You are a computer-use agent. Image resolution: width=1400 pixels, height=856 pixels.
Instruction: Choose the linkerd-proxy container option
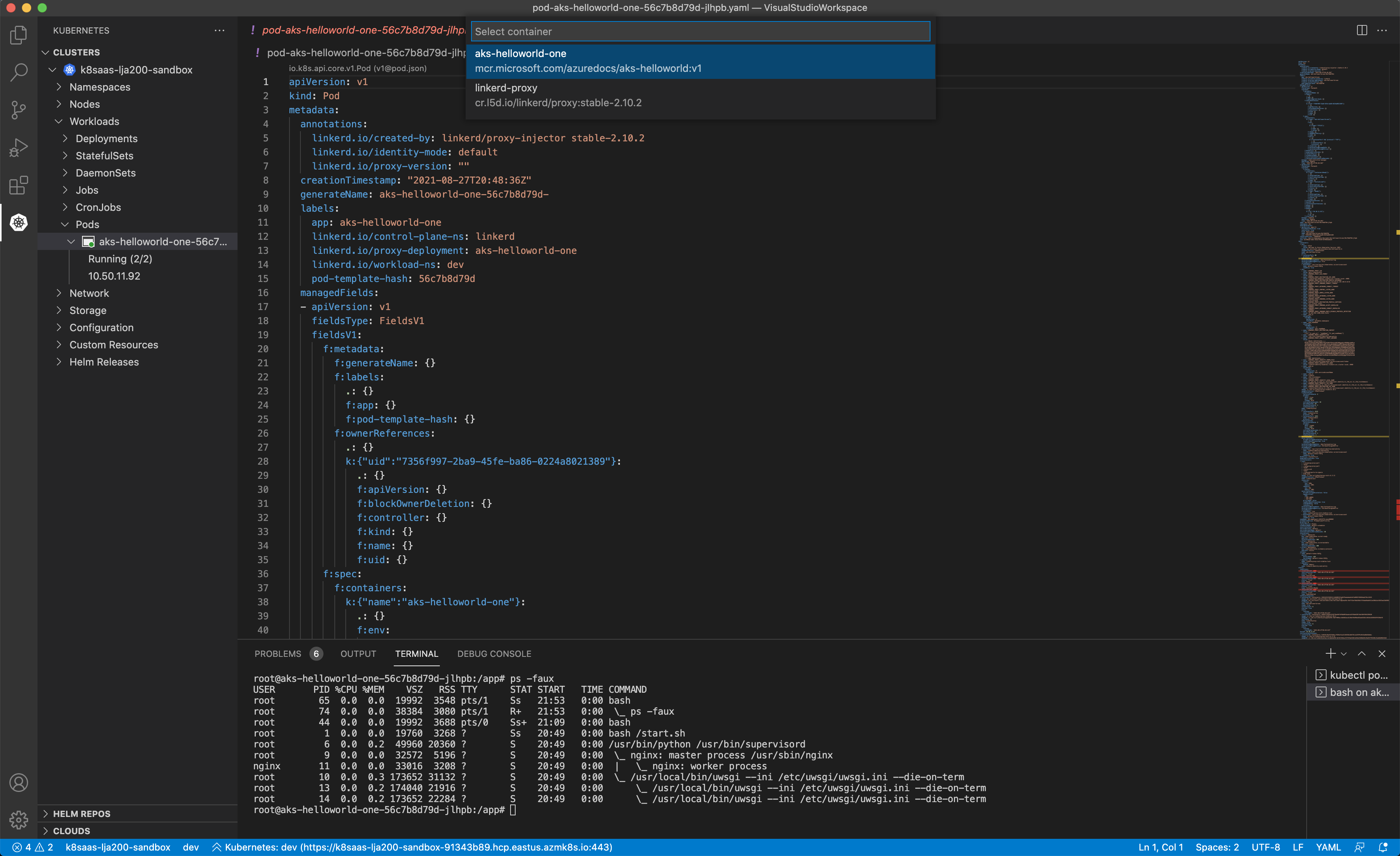tap(700, 95)
